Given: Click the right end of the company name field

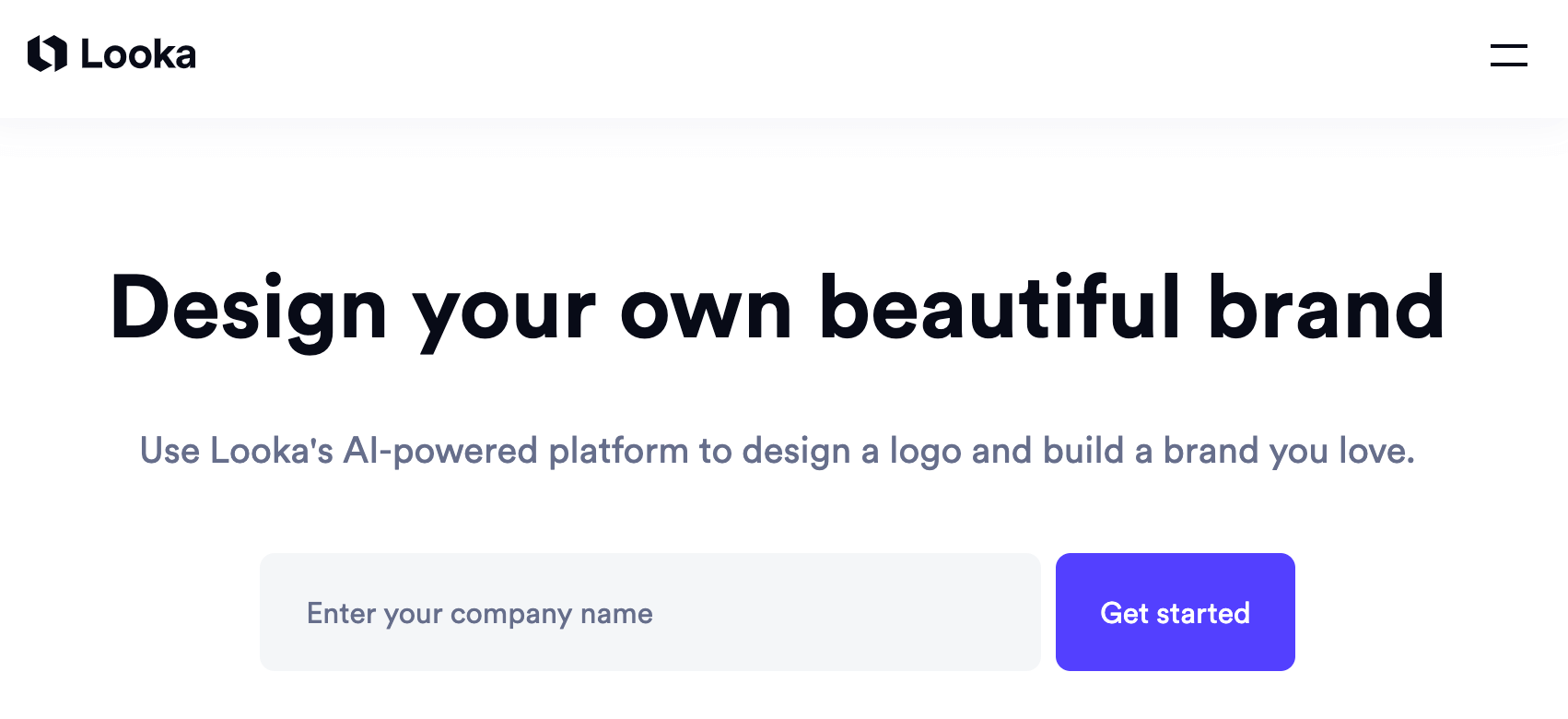Looking at the screenshot, I should click(x=1013, y=612).
